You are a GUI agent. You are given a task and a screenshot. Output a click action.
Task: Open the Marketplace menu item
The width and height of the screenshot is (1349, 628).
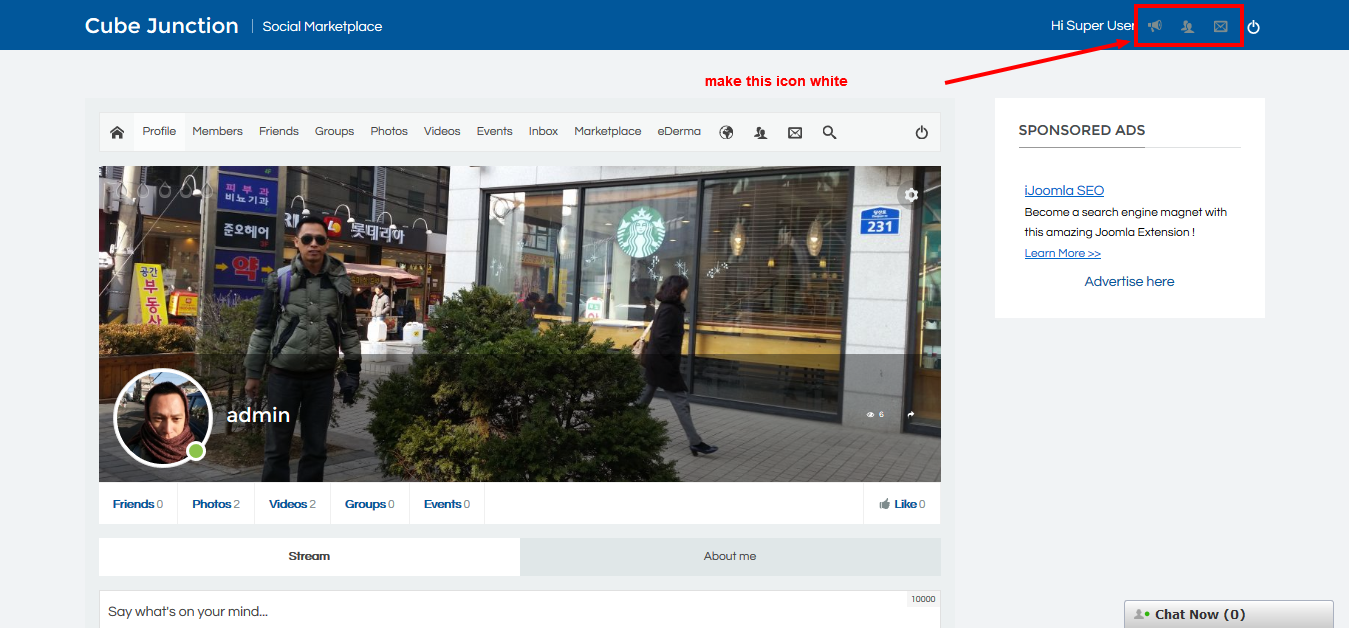tap(607, 131)
